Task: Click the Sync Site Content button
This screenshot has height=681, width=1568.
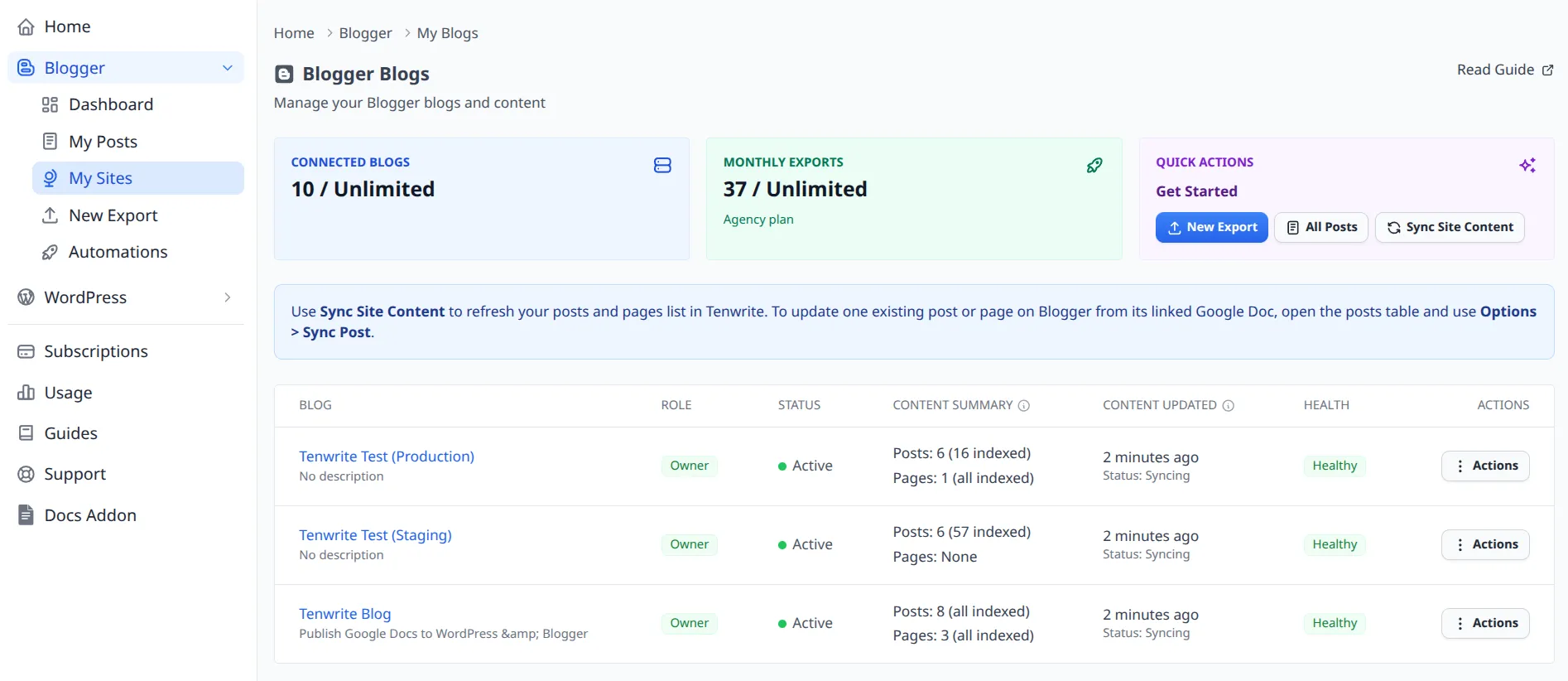Action: [1450, 227]
